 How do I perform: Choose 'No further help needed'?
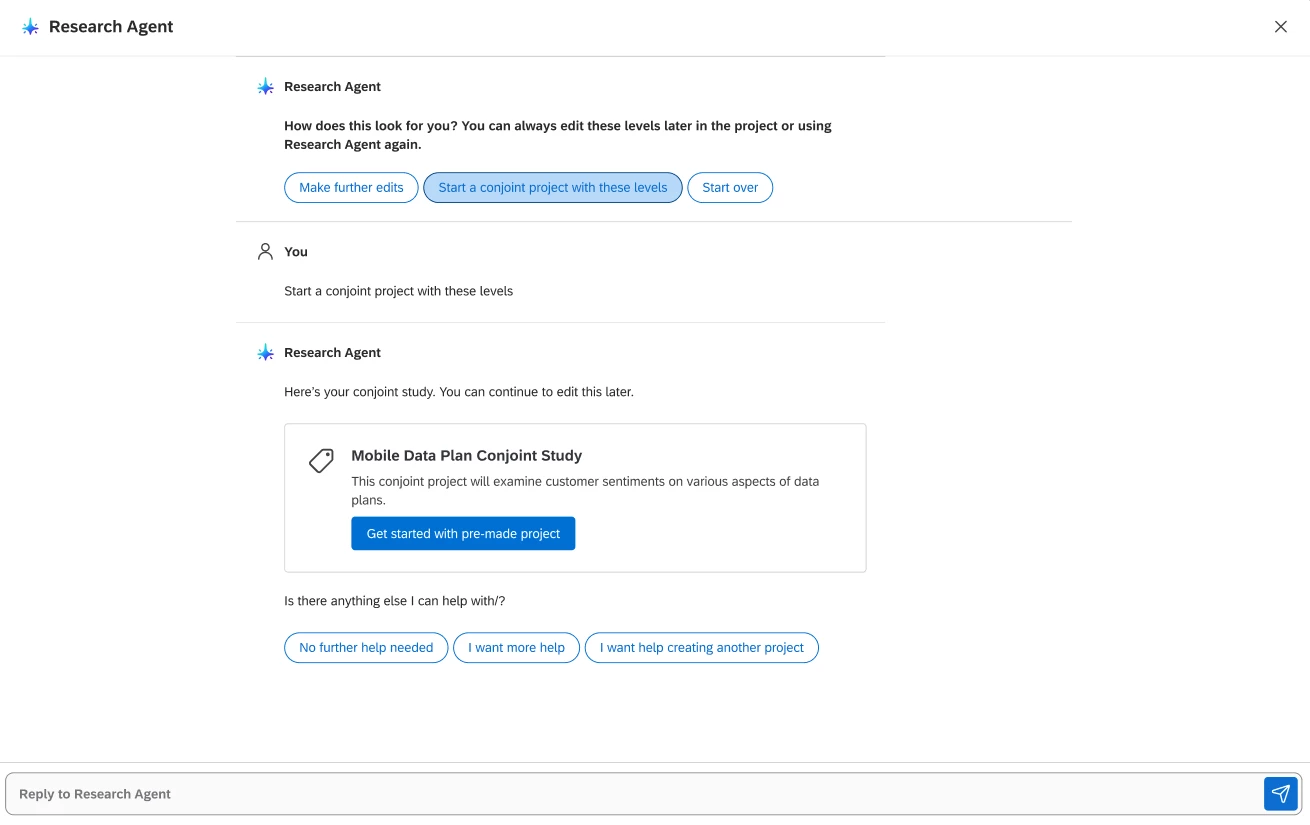click(366, 648)
